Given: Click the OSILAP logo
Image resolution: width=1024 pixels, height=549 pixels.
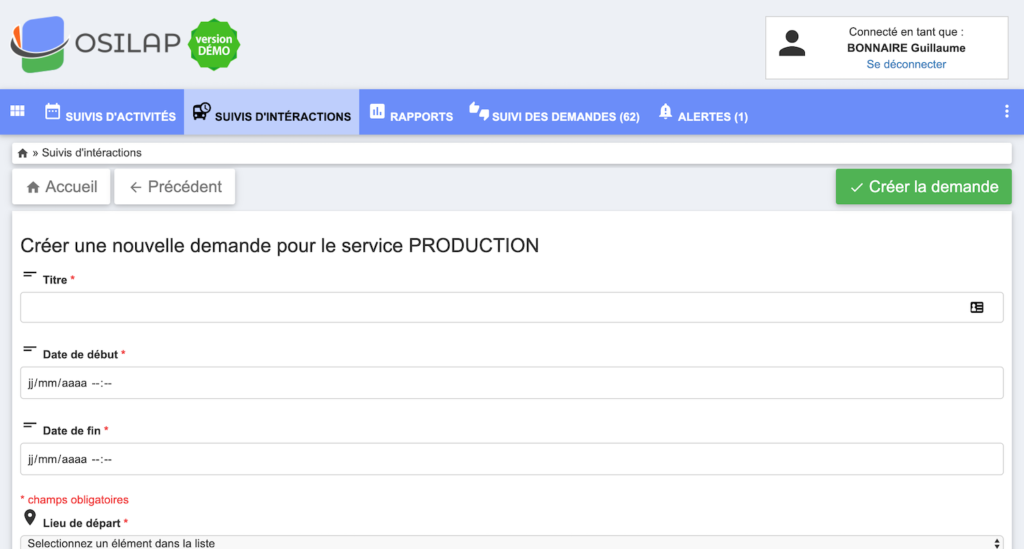Looking at the screenshot, I should tap(95, 44).
